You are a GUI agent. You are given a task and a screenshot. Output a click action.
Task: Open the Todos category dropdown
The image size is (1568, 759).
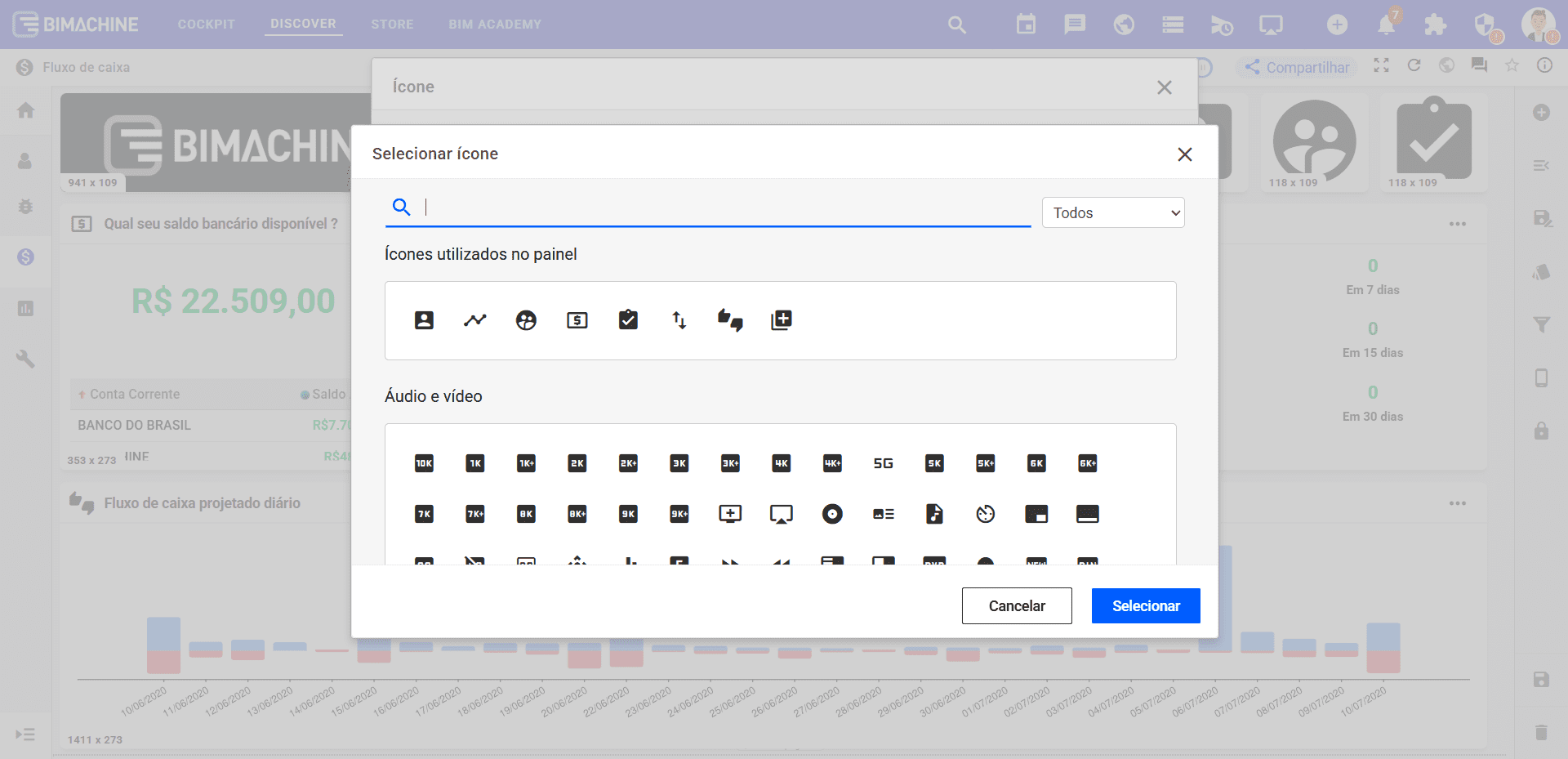(1112, 212)
